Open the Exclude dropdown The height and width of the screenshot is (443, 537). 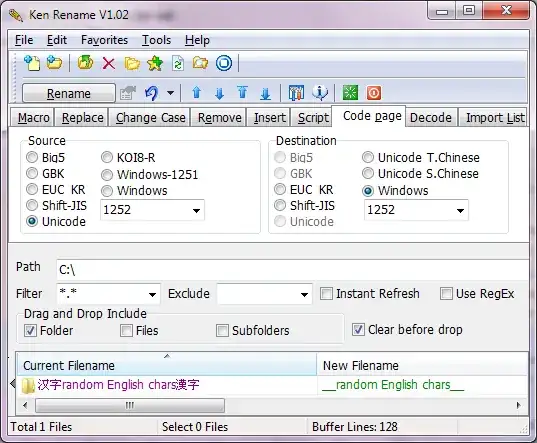pos(304,294)
